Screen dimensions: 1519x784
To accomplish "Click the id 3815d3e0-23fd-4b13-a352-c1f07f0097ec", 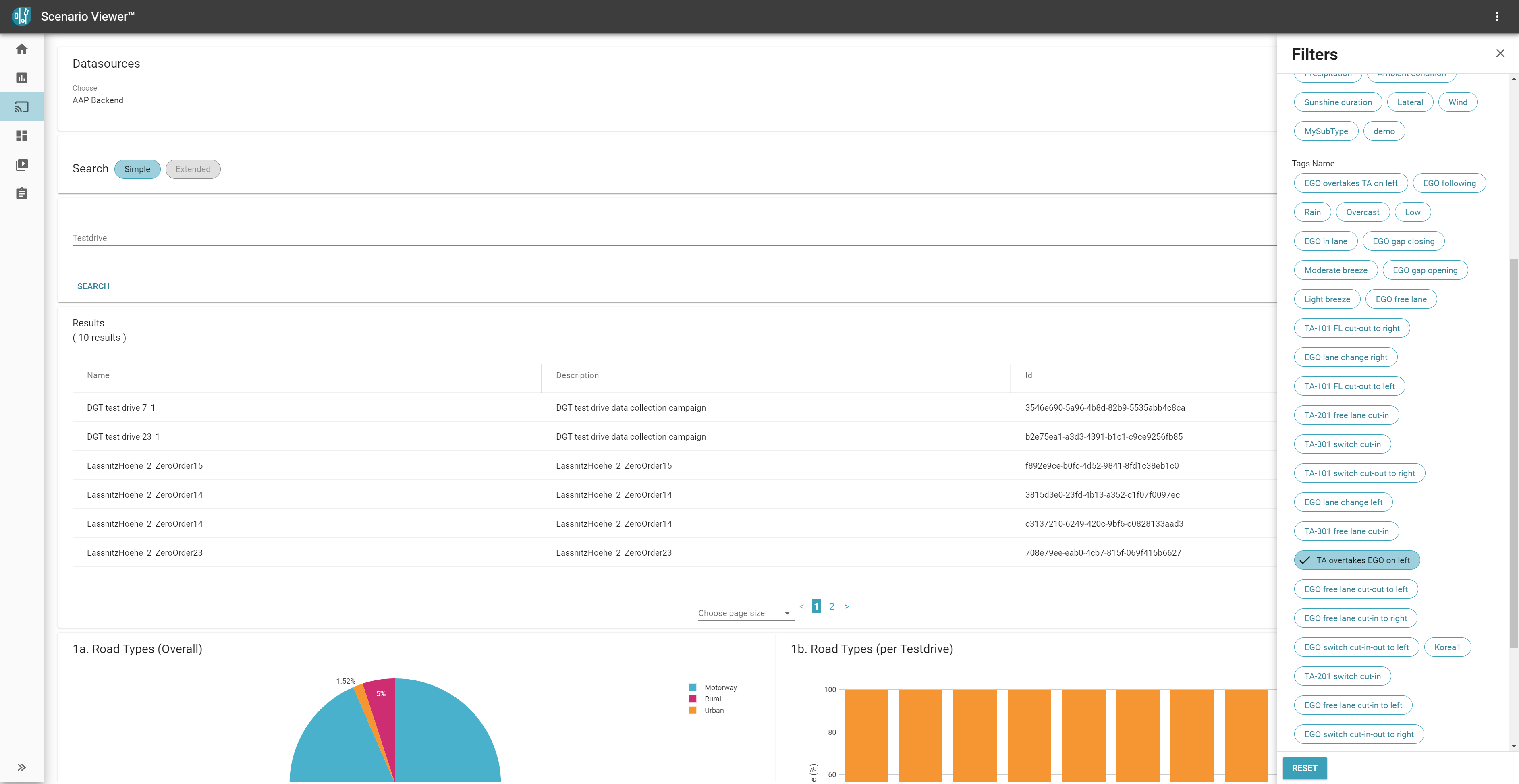I will 1102,495.
